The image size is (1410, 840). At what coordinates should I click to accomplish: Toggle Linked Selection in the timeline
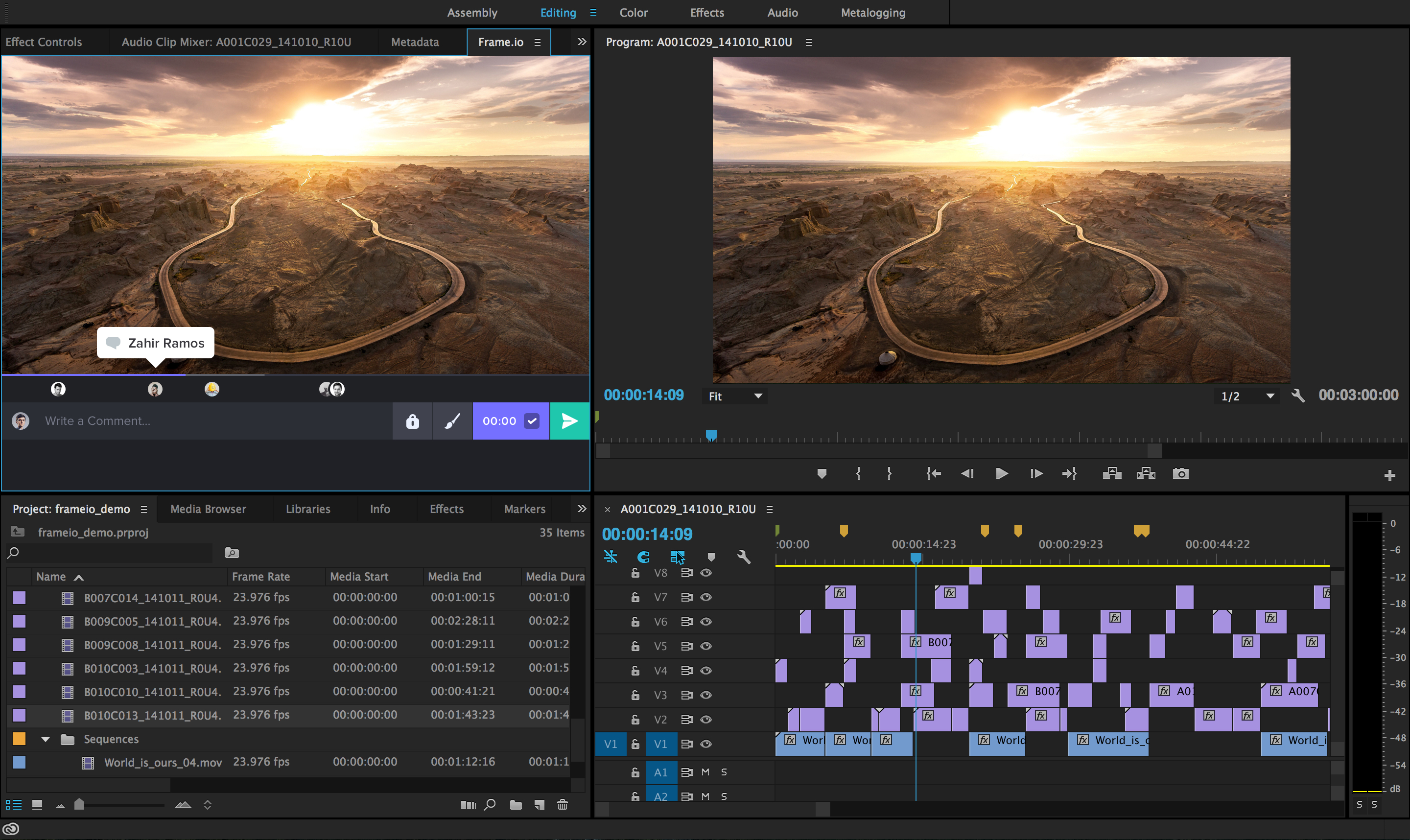pos(611,557)
